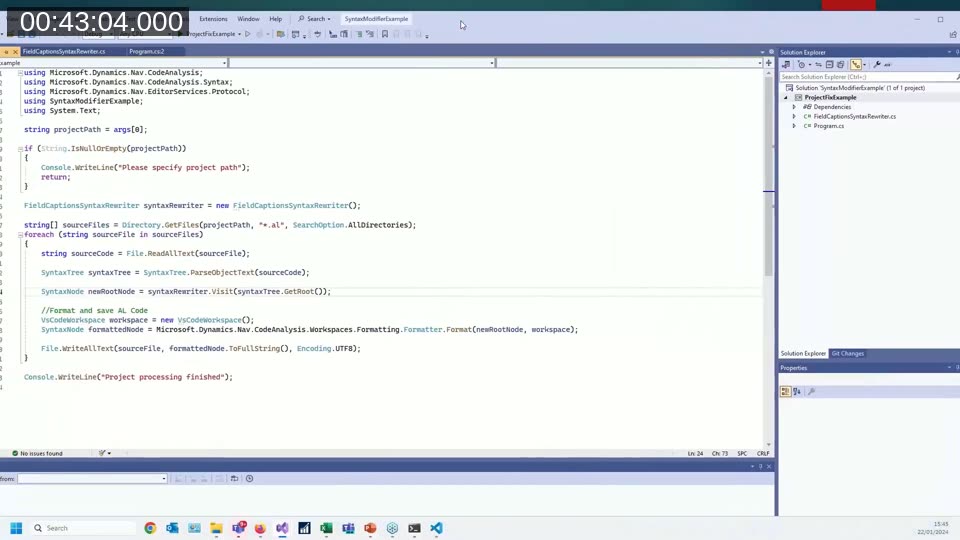Click the comment selection toolbar icon
The width and height of the screenshot is (960, 540).
coord(359,34)
